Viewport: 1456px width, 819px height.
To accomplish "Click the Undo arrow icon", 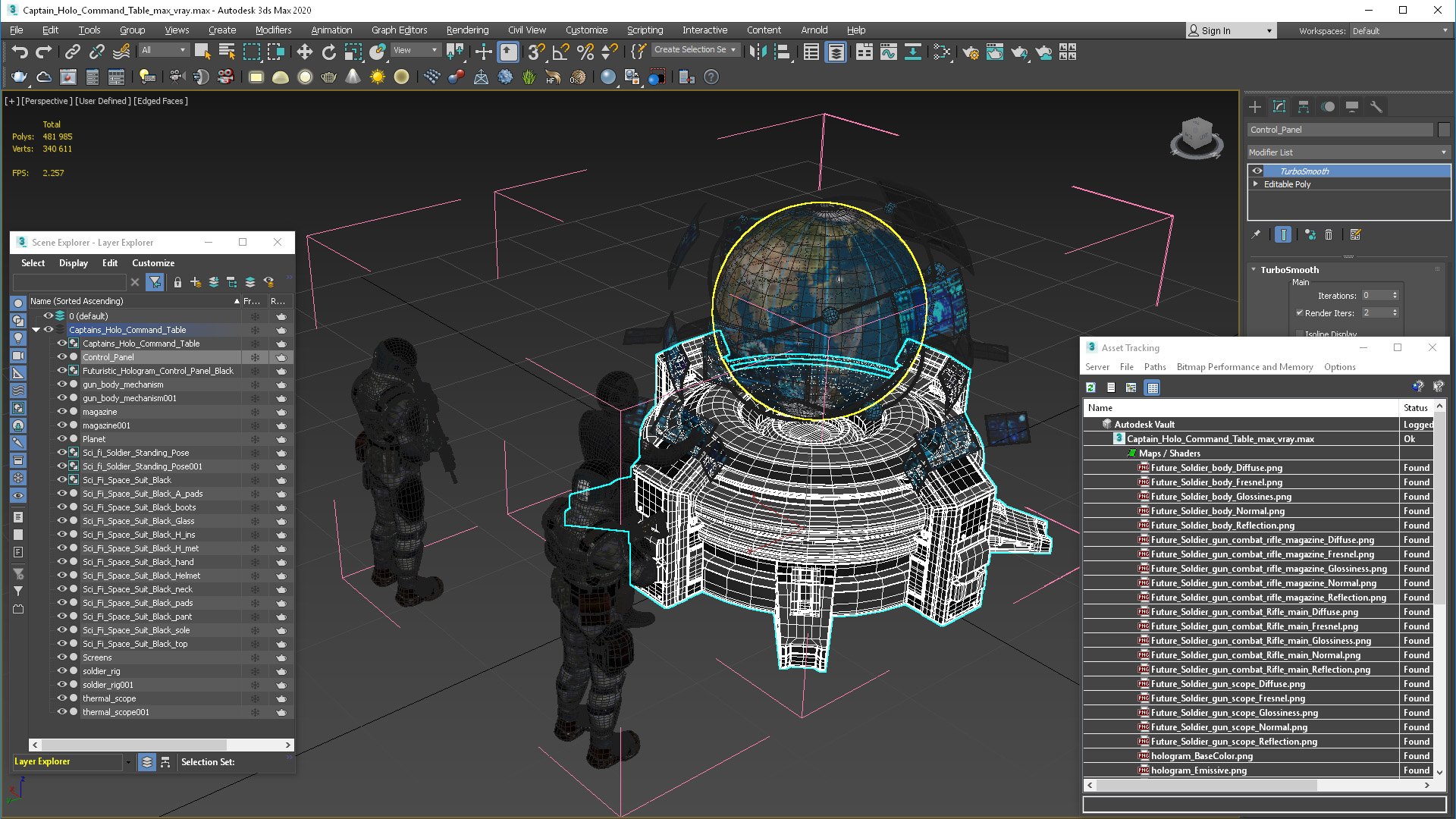I will tap(20, 52).
